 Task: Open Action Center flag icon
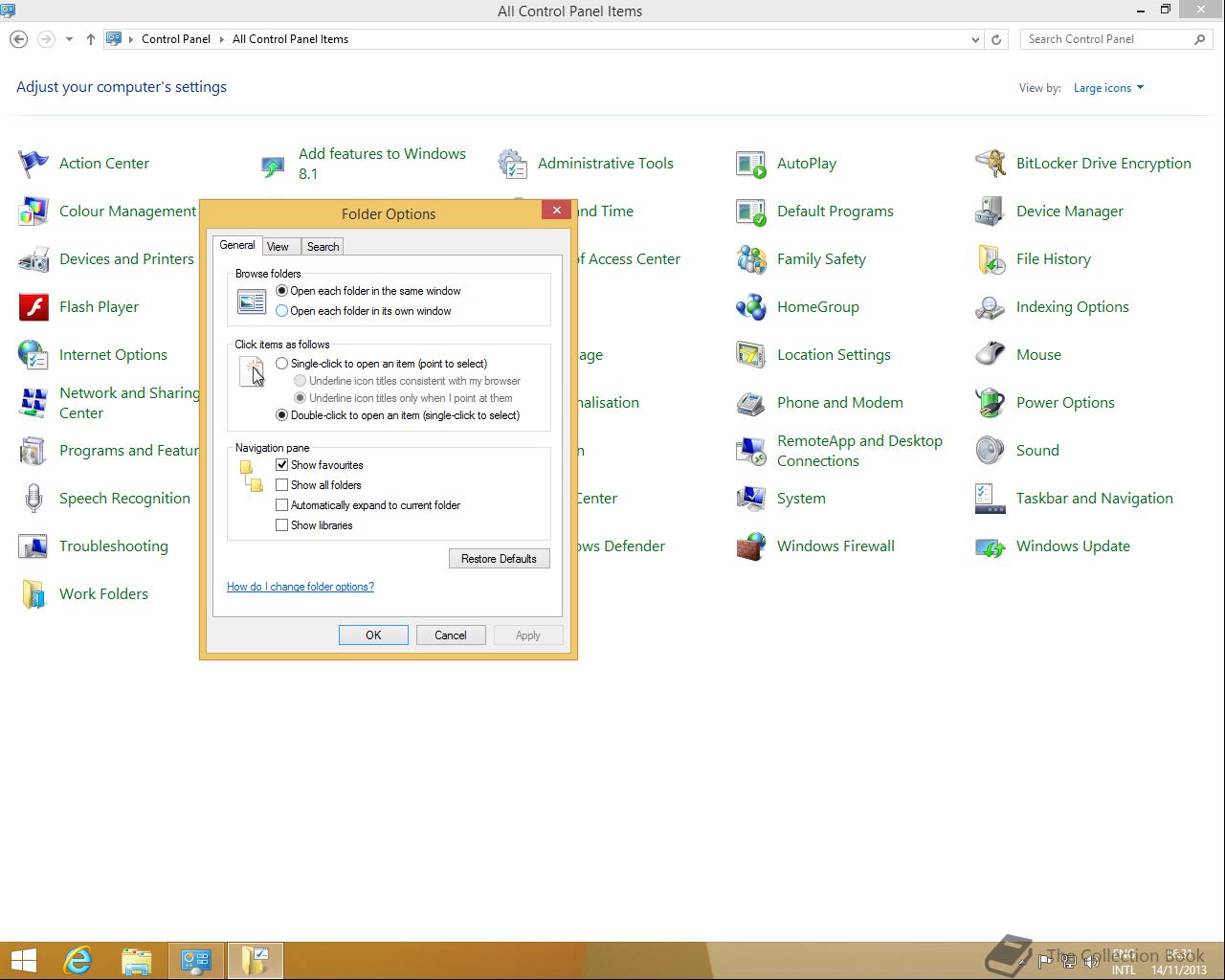click(x=33, y=164)
